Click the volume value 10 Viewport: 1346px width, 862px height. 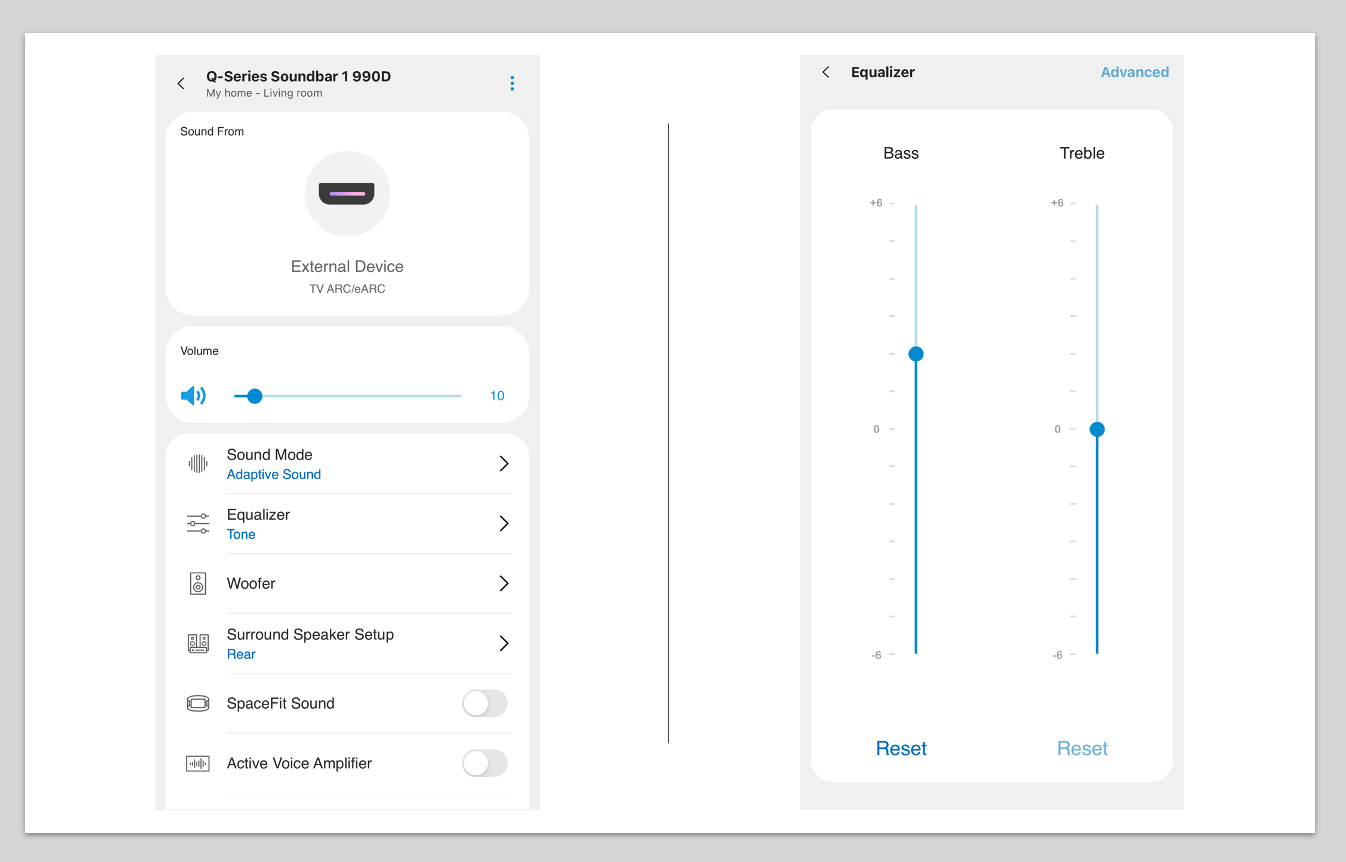497,396
